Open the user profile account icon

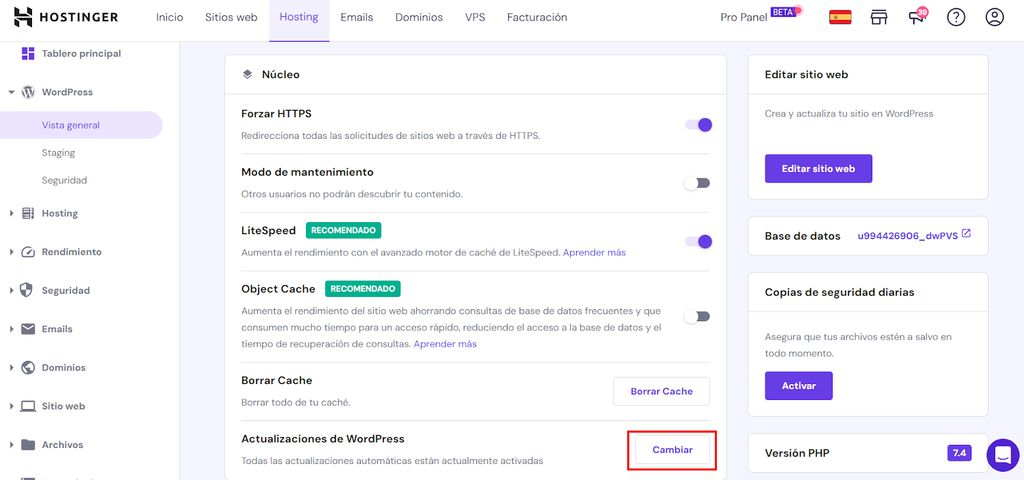(x=994, y=18)
